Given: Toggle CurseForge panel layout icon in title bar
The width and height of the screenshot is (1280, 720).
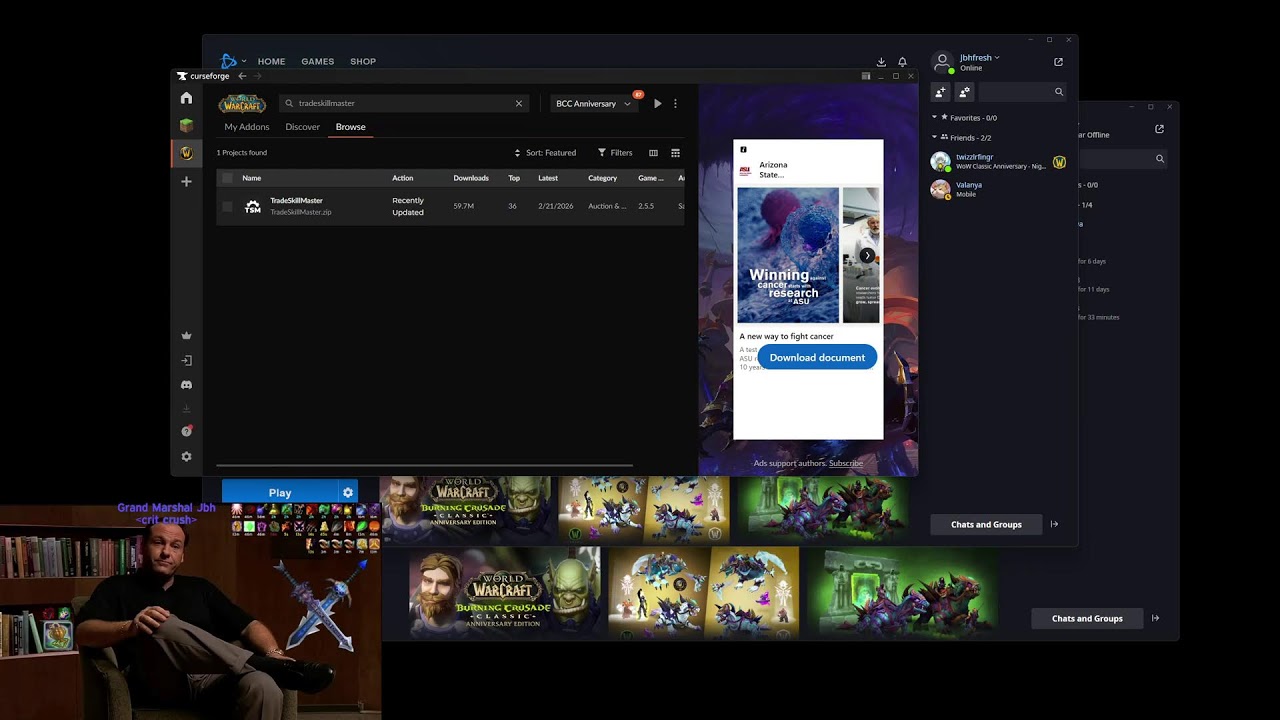Looking at the screenshot, I should click(x=866, y=76).
